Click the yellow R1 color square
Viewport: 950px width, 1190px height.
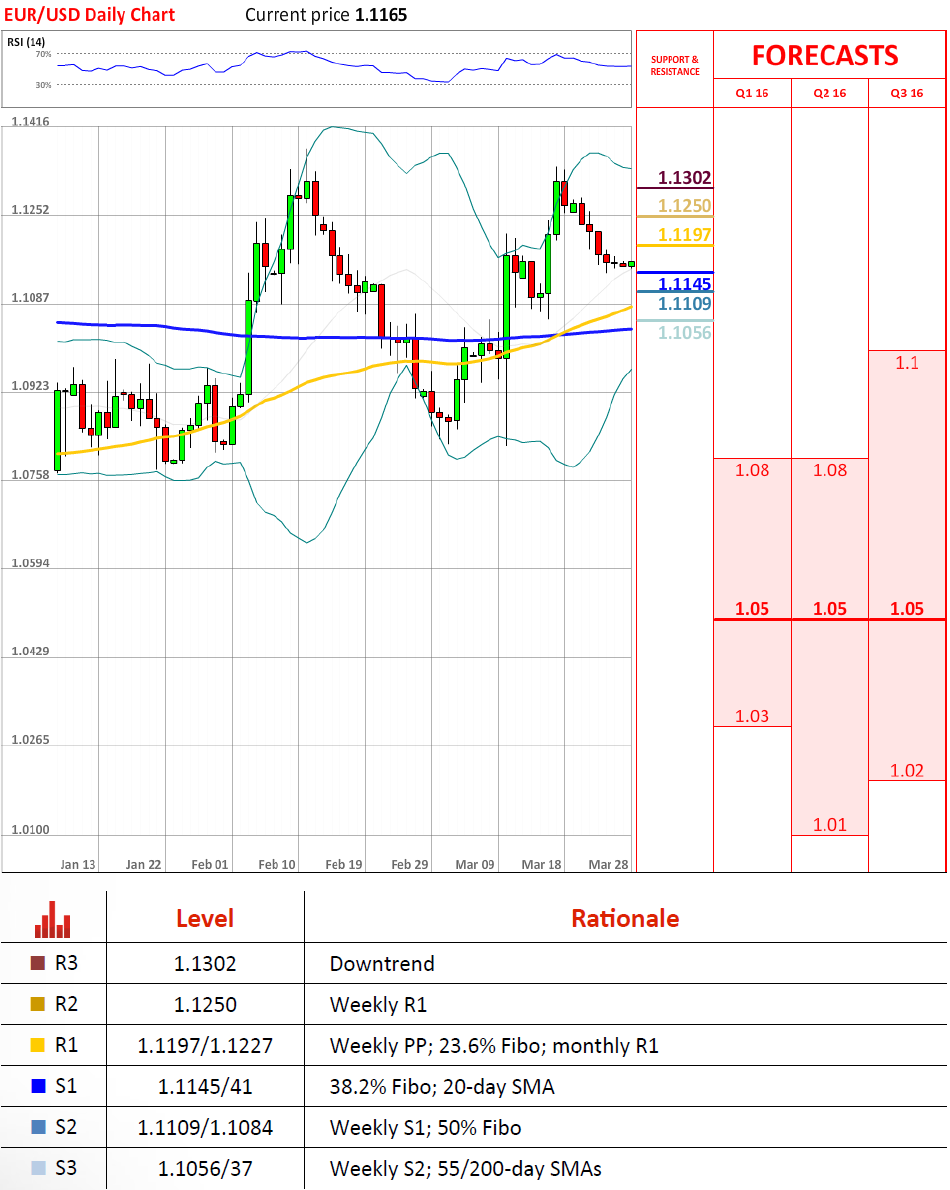38,1046
